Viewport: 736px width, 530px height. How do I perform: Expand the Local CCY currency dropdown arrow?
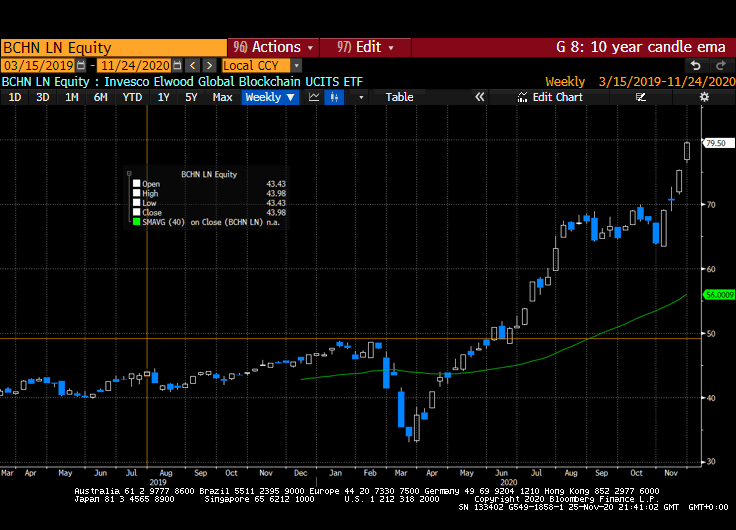click(296, 65)
